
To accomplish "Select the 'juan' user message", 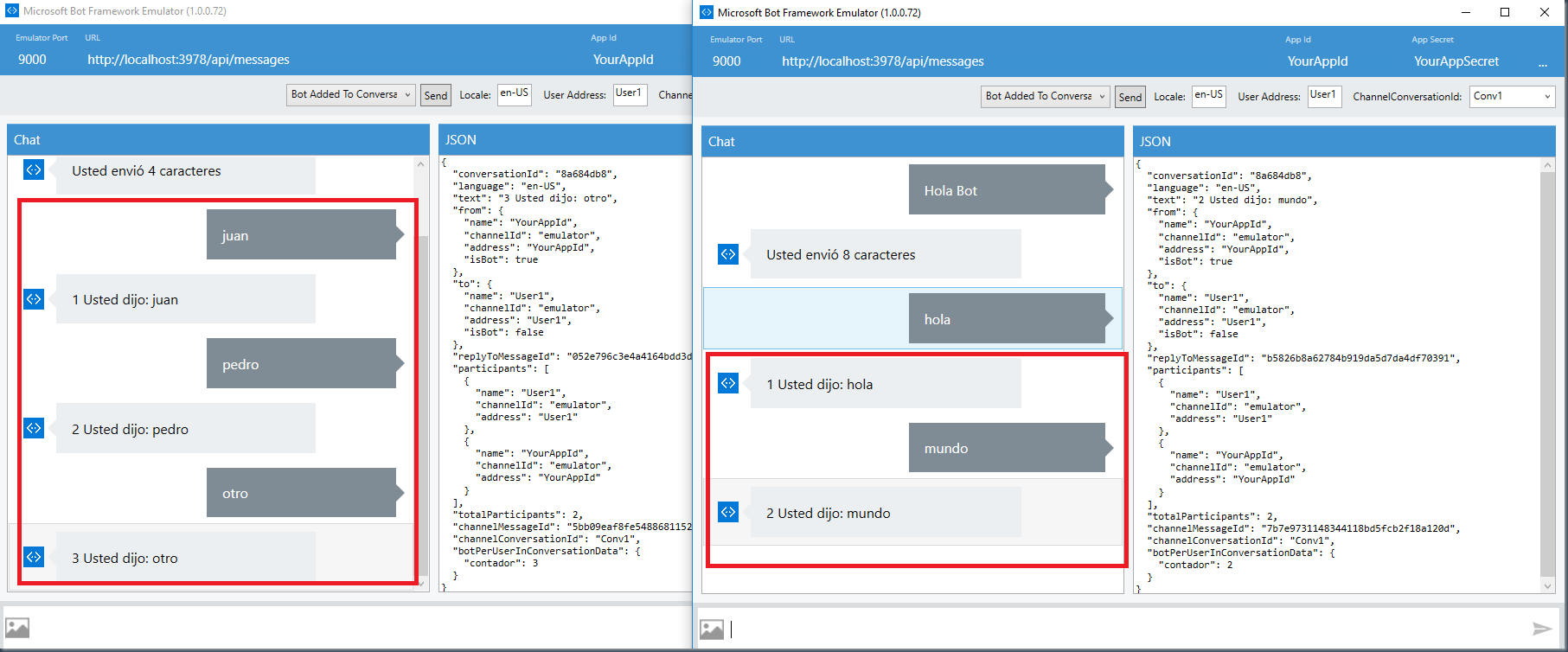I will point(301,234).
